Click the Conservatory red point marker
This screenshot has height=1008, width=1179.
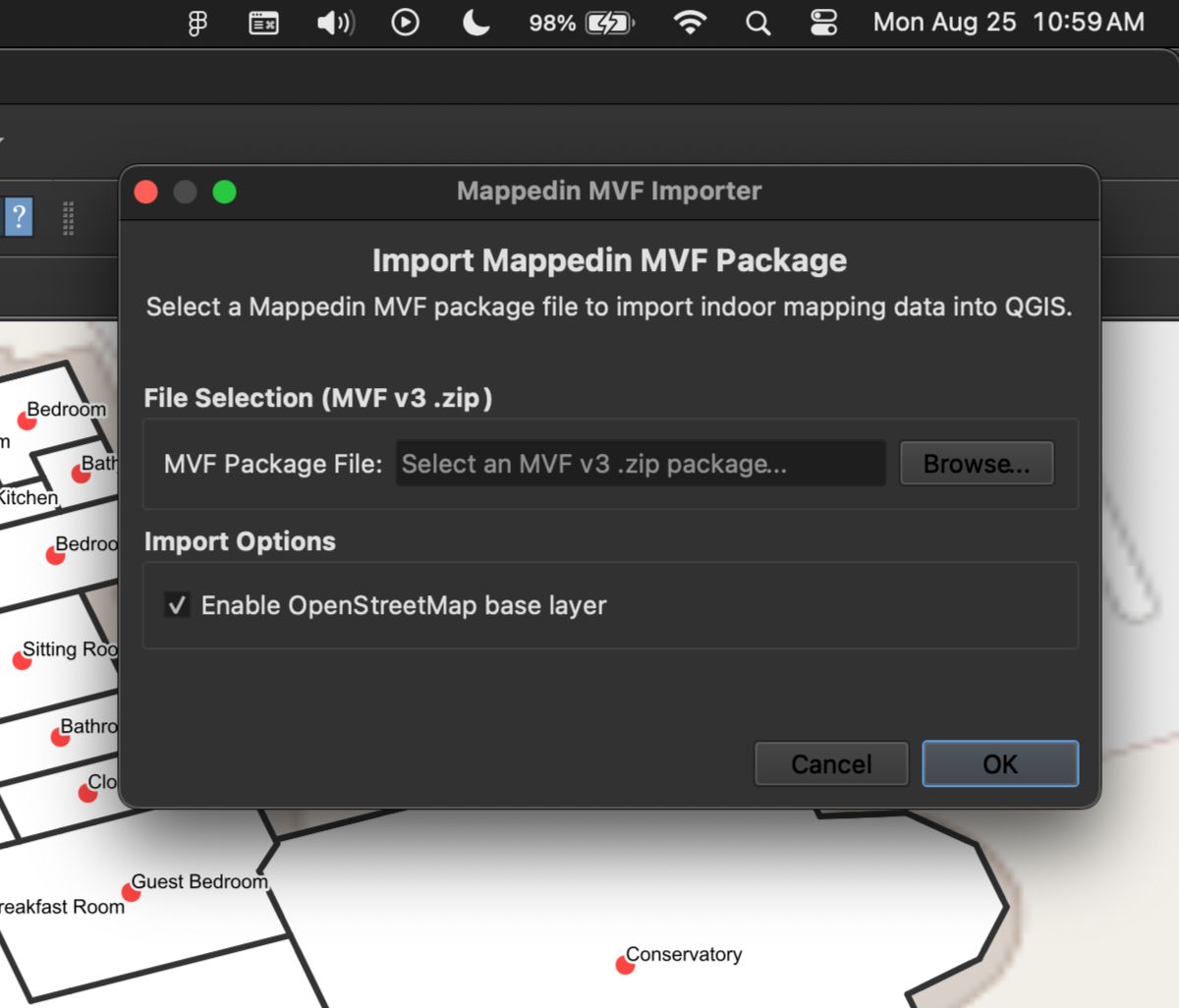(625, 965)
